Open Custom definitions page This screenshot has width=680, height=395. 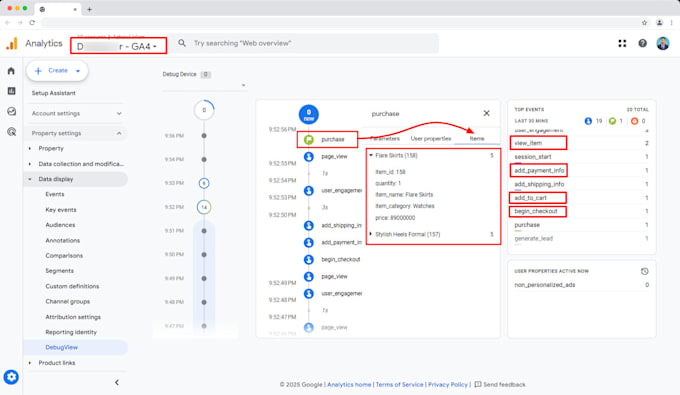pos(72,286)
